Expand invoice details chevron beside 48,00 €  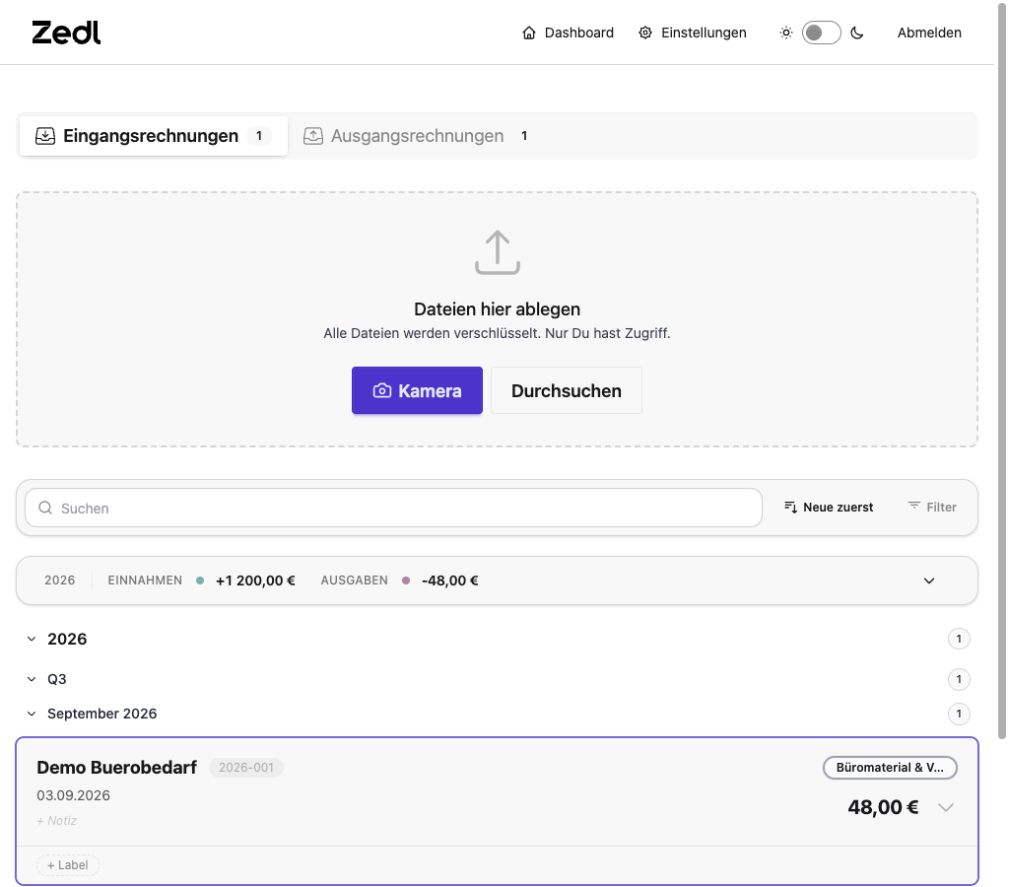(945, 807)
